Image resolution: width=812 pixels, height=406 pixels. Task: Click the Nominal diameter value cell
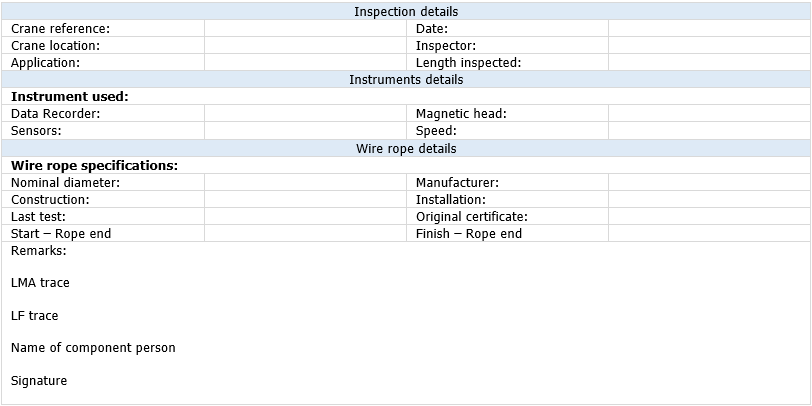[x=306, y=182]
